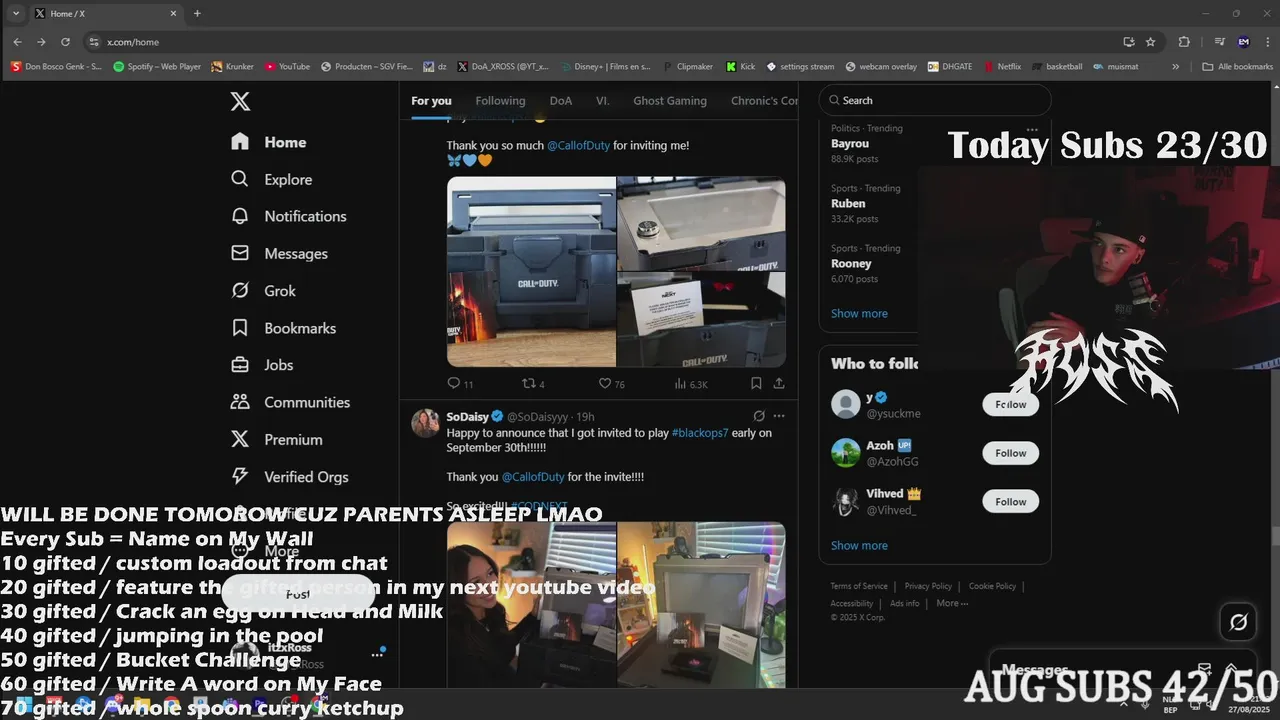Open Jobs briefcase in sidebar
The width and height of the screenshot is (1280, 720).
pyautogui.click(x=240, y=365)
